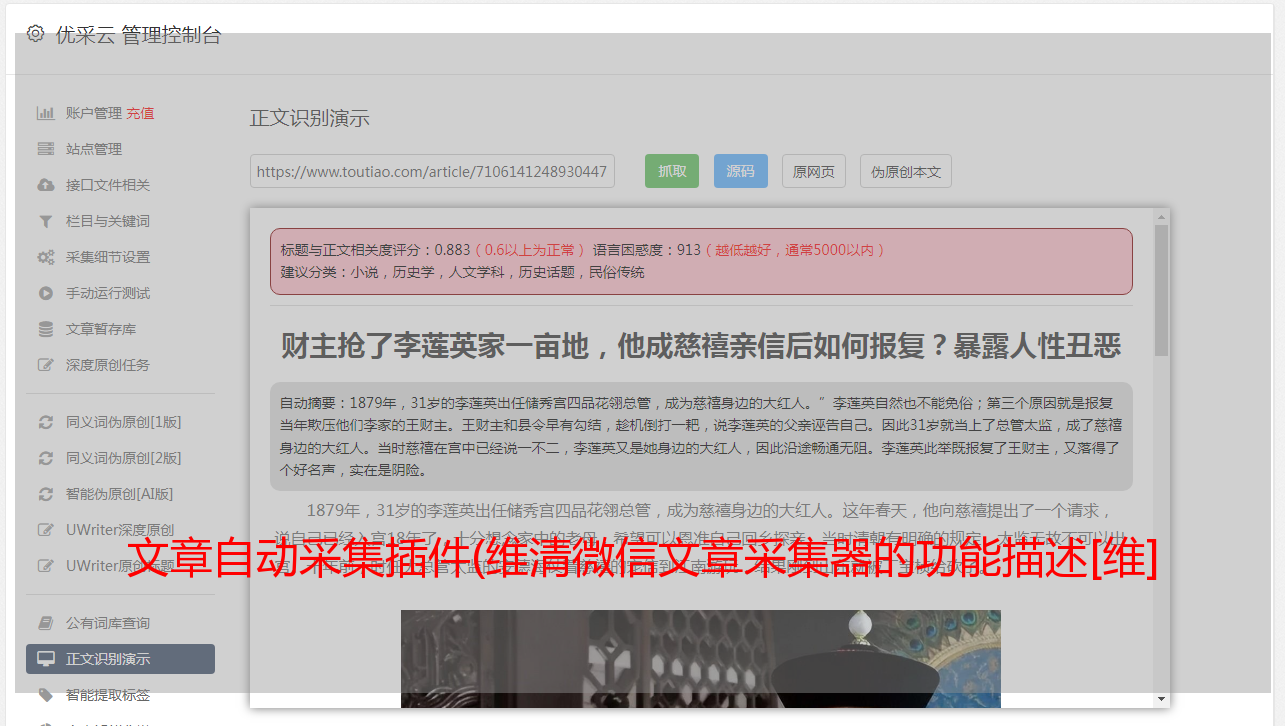Click the bar chart icon for 账户管理
Viewport: 1285px width, 726px height.
click(x=45, y=113)
